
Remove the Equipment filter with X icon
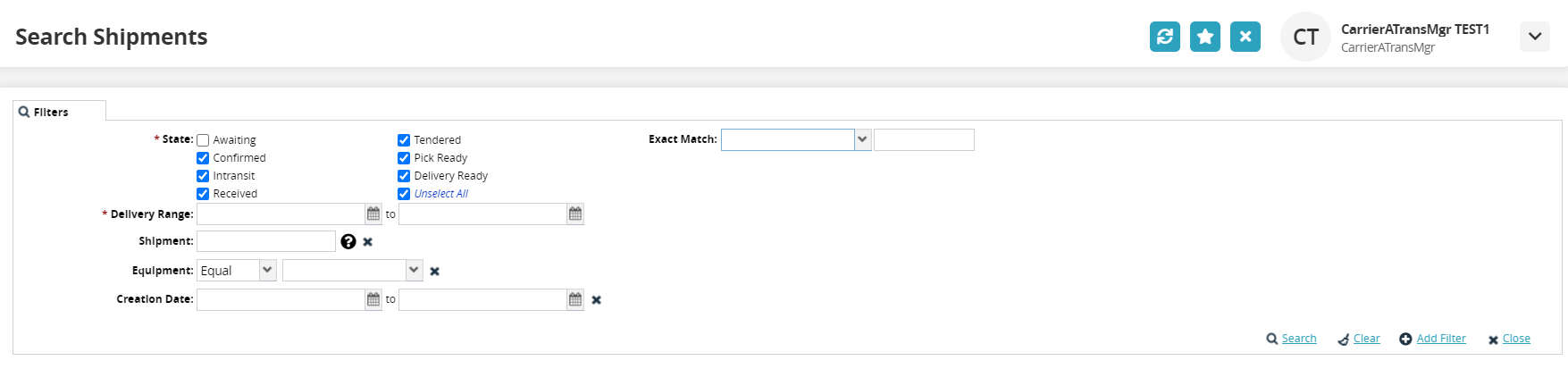pyautogui.click(x=435, y=272)
